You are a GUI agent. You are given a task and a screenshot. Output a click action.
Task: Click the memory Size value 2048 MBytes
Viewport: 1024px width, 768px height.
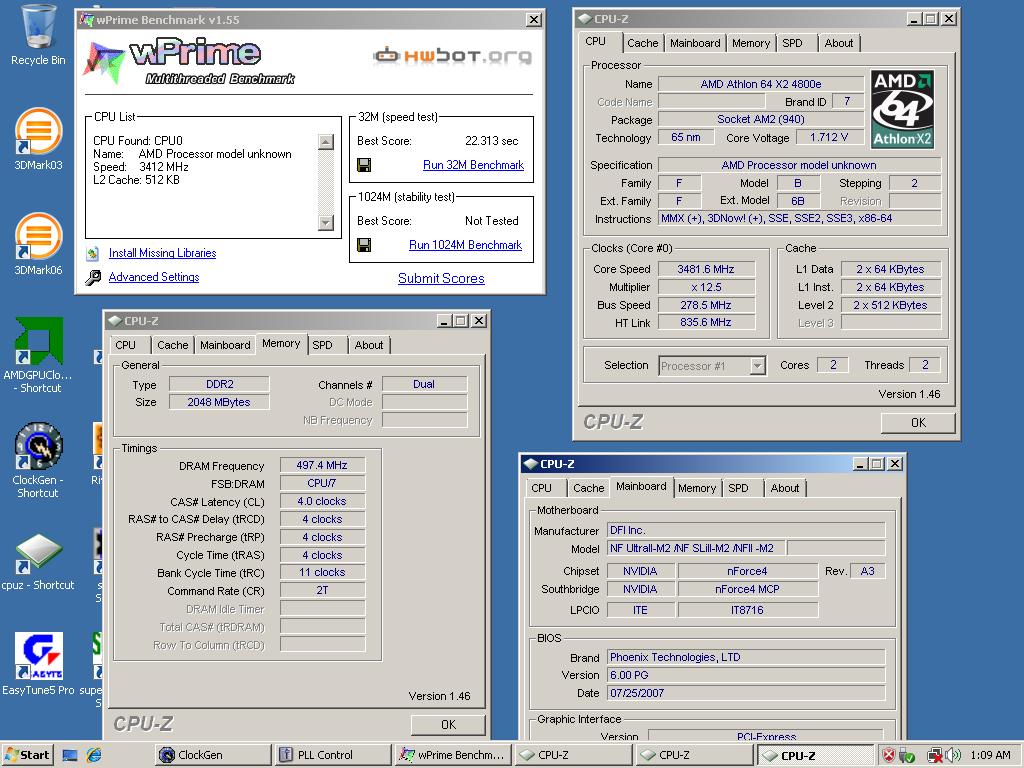pos(219,402)
